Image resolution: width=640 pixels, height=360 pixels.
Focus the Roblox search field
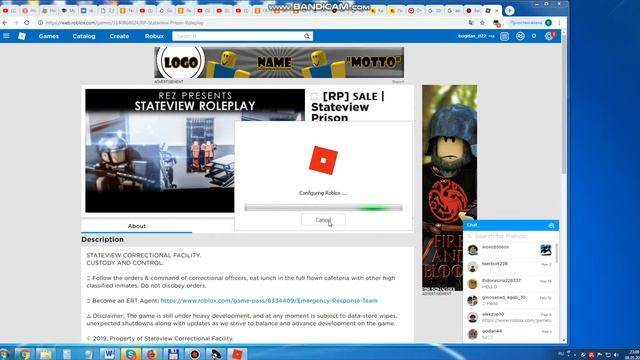point(238,36)
